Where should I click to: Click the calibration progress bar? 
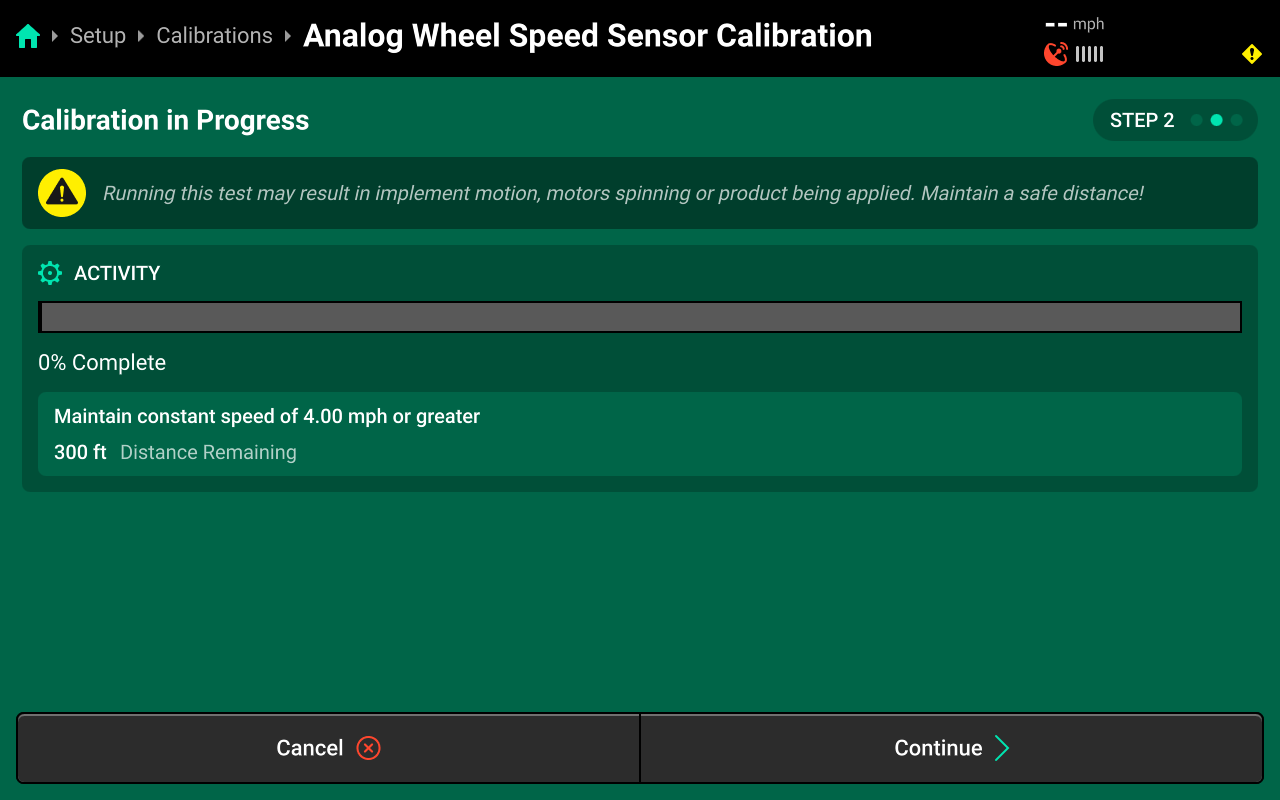(640, 317)
